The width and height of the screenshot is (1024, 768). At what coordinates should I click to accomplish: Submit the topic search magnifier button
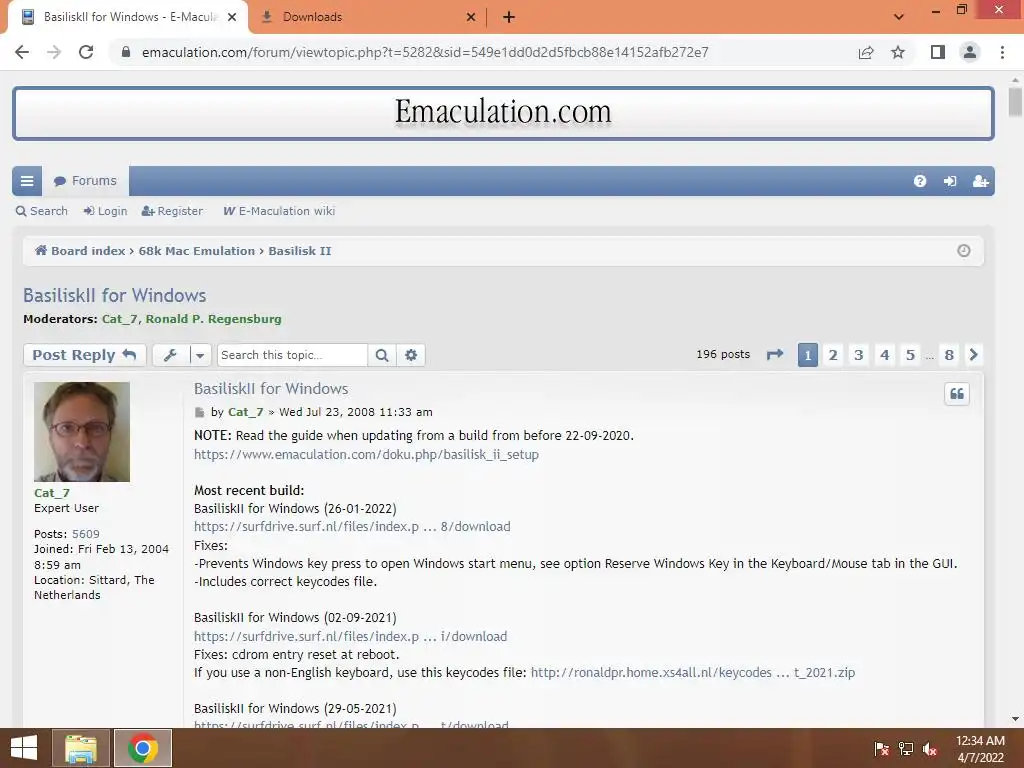(x=382, y=355)
